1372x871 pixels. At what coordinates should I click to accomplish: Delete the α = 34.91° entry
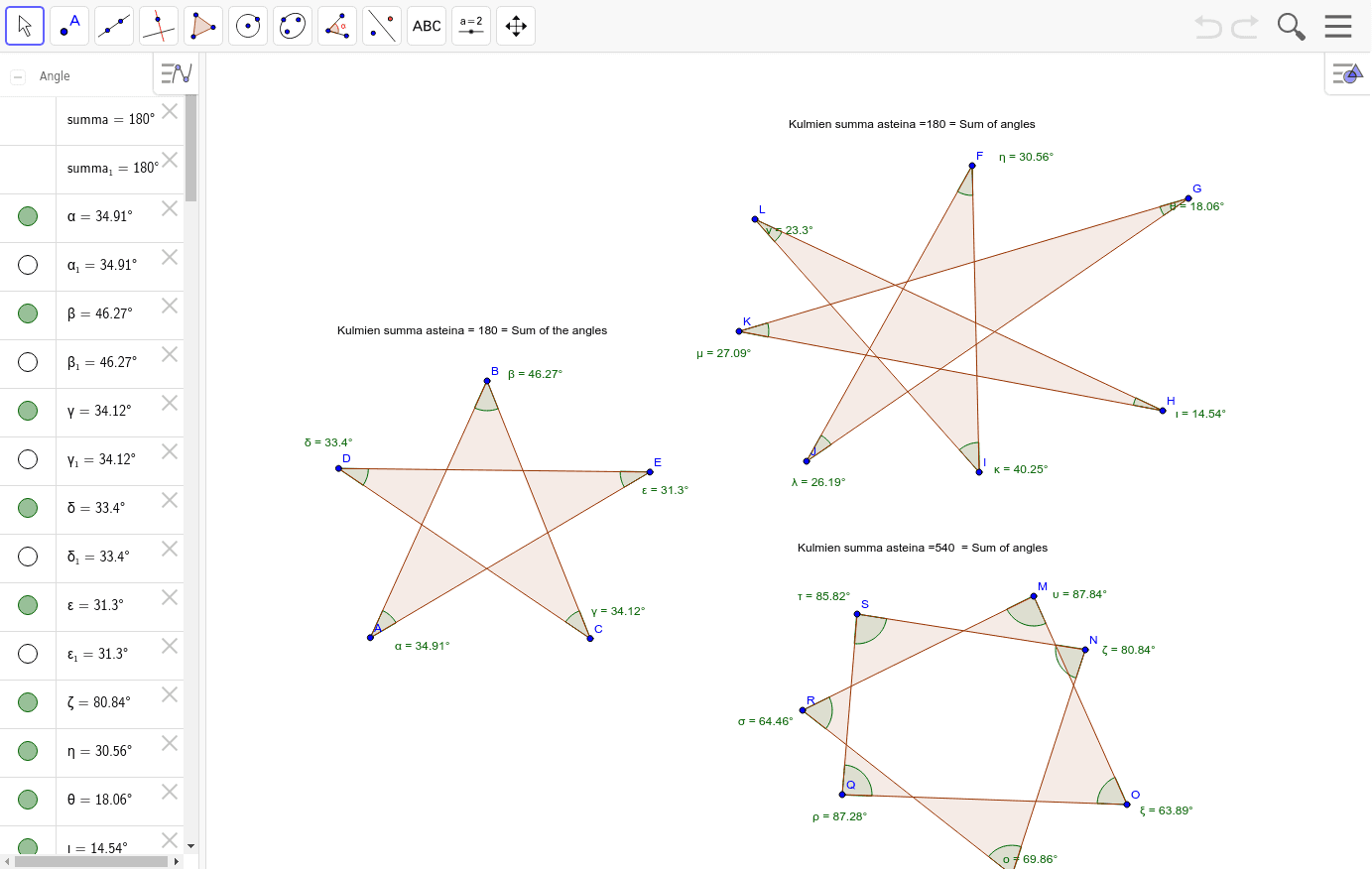pos(170,208)
